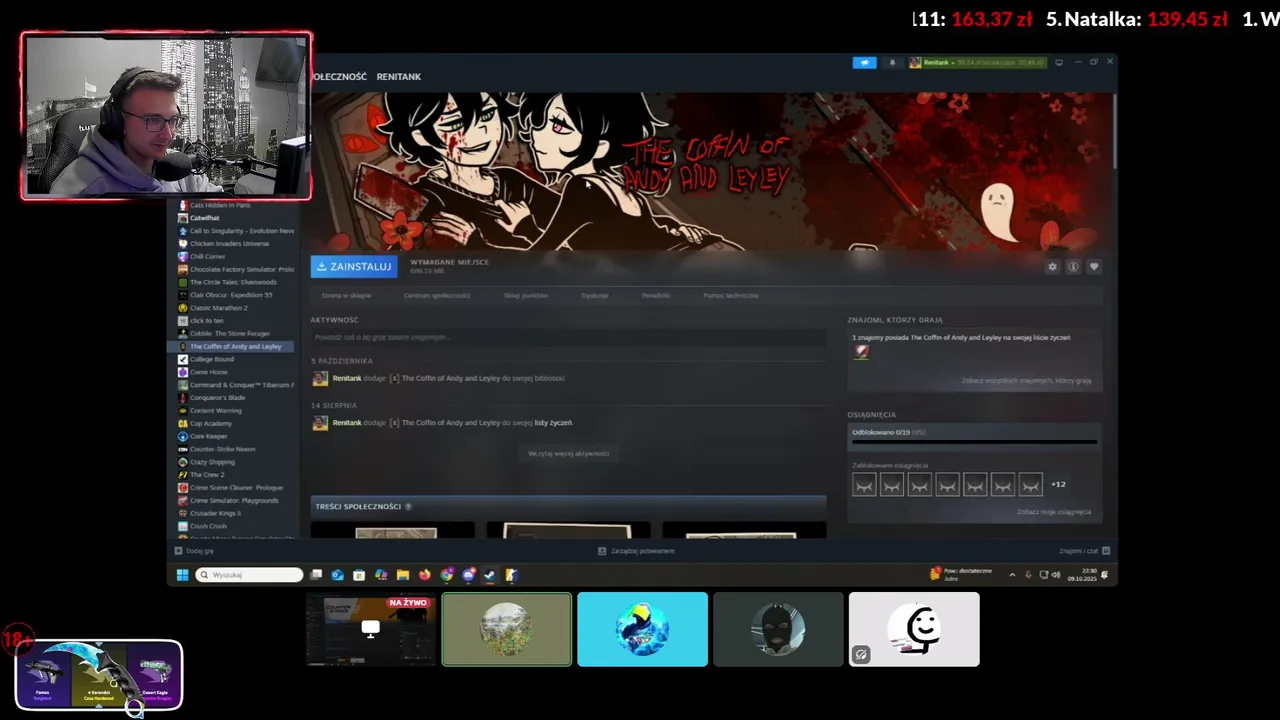Open game settings gear icon
Viewport: 1280px width, 720px height.
[1052, 267]
